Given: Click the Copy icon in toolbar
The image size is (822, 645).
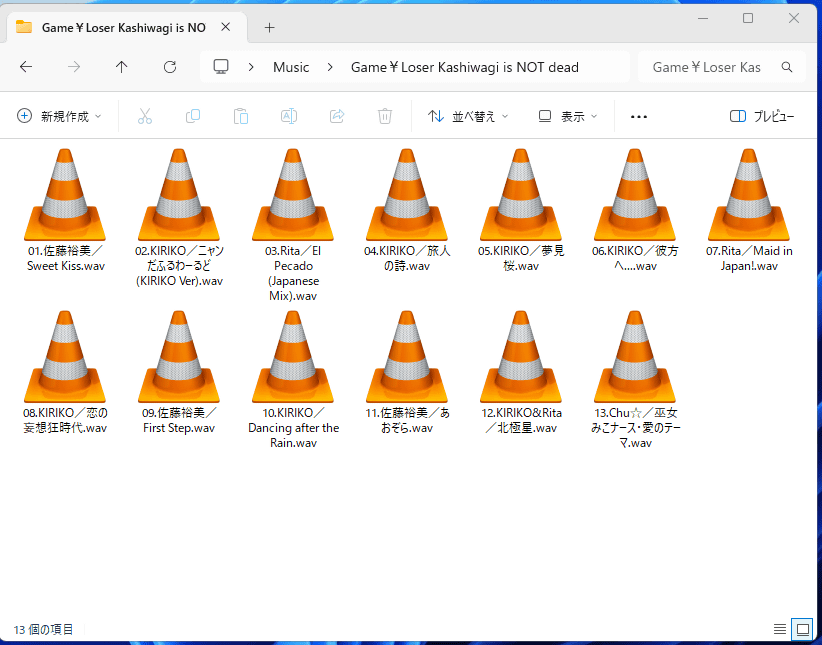Looking at the screenshot, I should (193, 116).
